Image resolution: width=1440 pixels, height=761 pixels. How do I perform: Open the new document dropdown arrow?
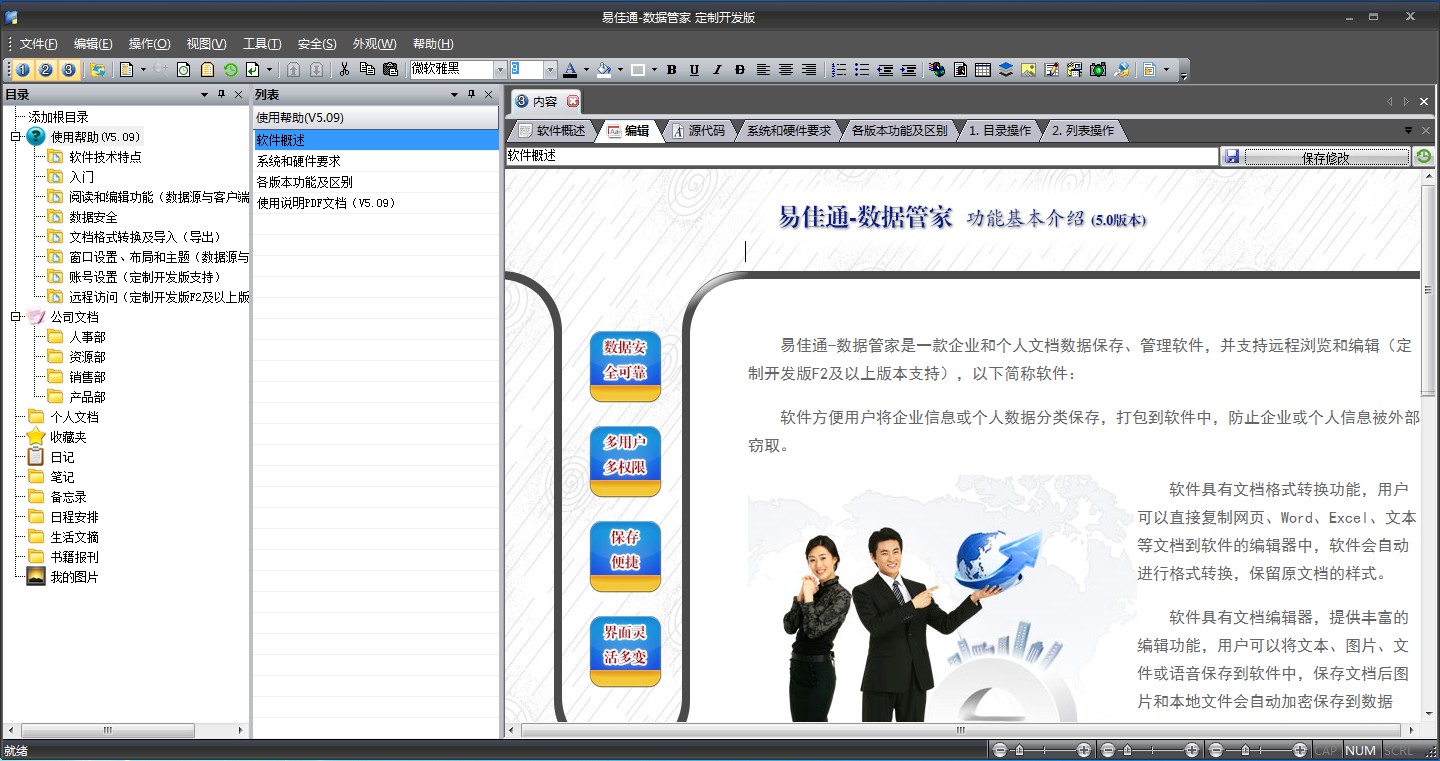pyautogui.click(x=143, y=70)
